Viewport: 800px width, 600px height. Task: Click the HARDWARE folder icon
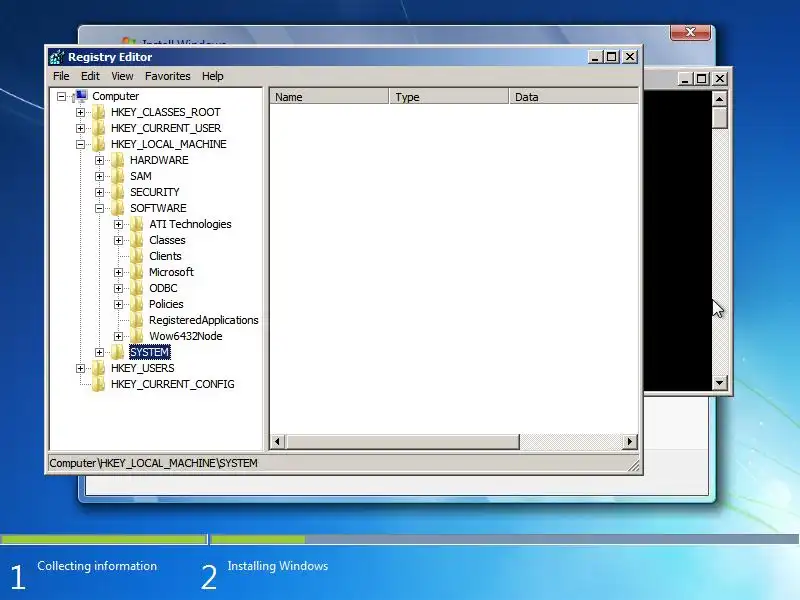pos(118,160)
